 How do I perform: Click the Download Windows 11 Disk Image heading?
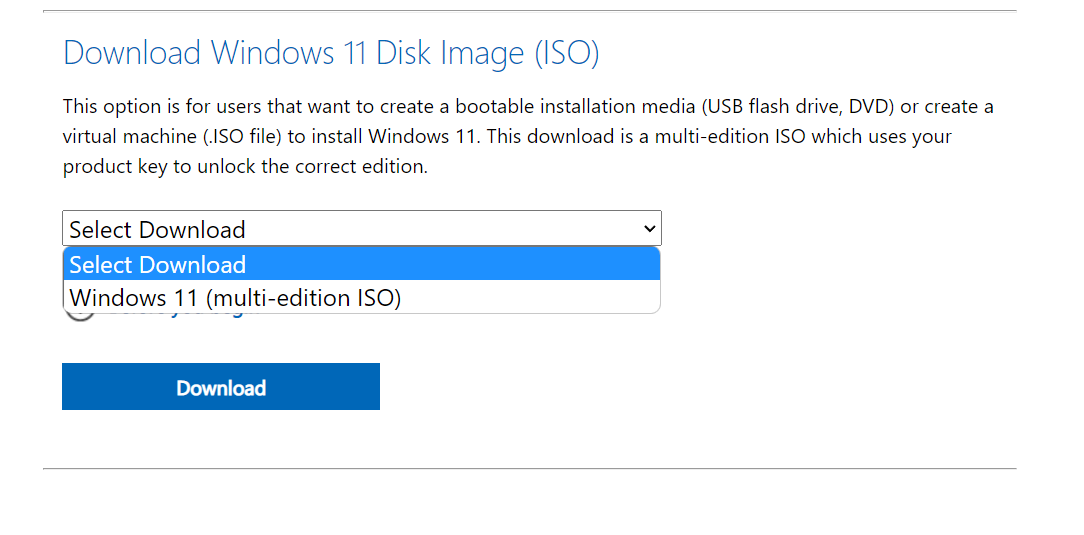coord(330,53)
